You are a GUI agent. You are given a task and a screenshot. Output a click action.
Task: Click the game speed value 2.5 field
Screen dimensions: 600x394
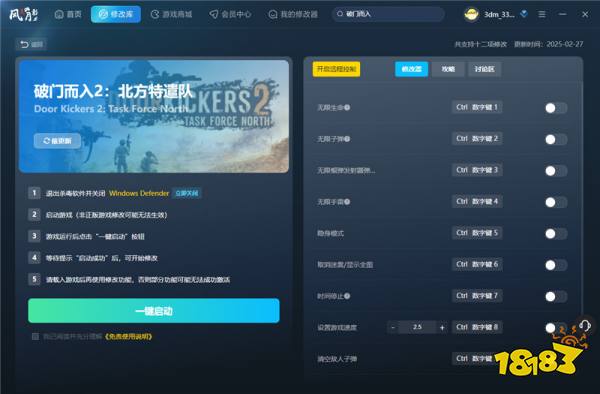[417, 327]
